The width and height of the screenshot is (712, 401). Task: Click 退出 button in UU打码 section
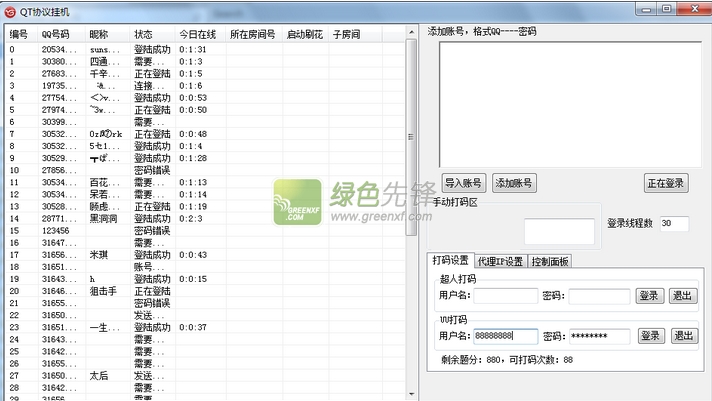684,336
